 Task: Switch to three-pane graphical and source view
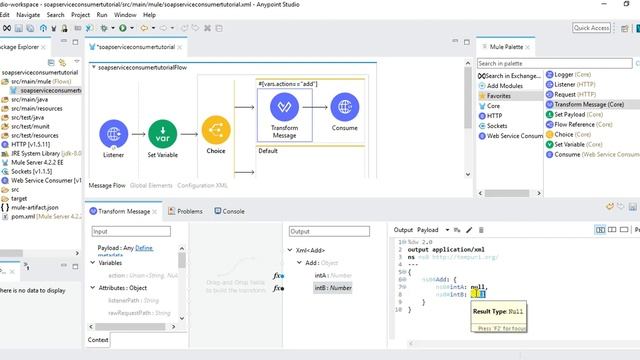600,230
